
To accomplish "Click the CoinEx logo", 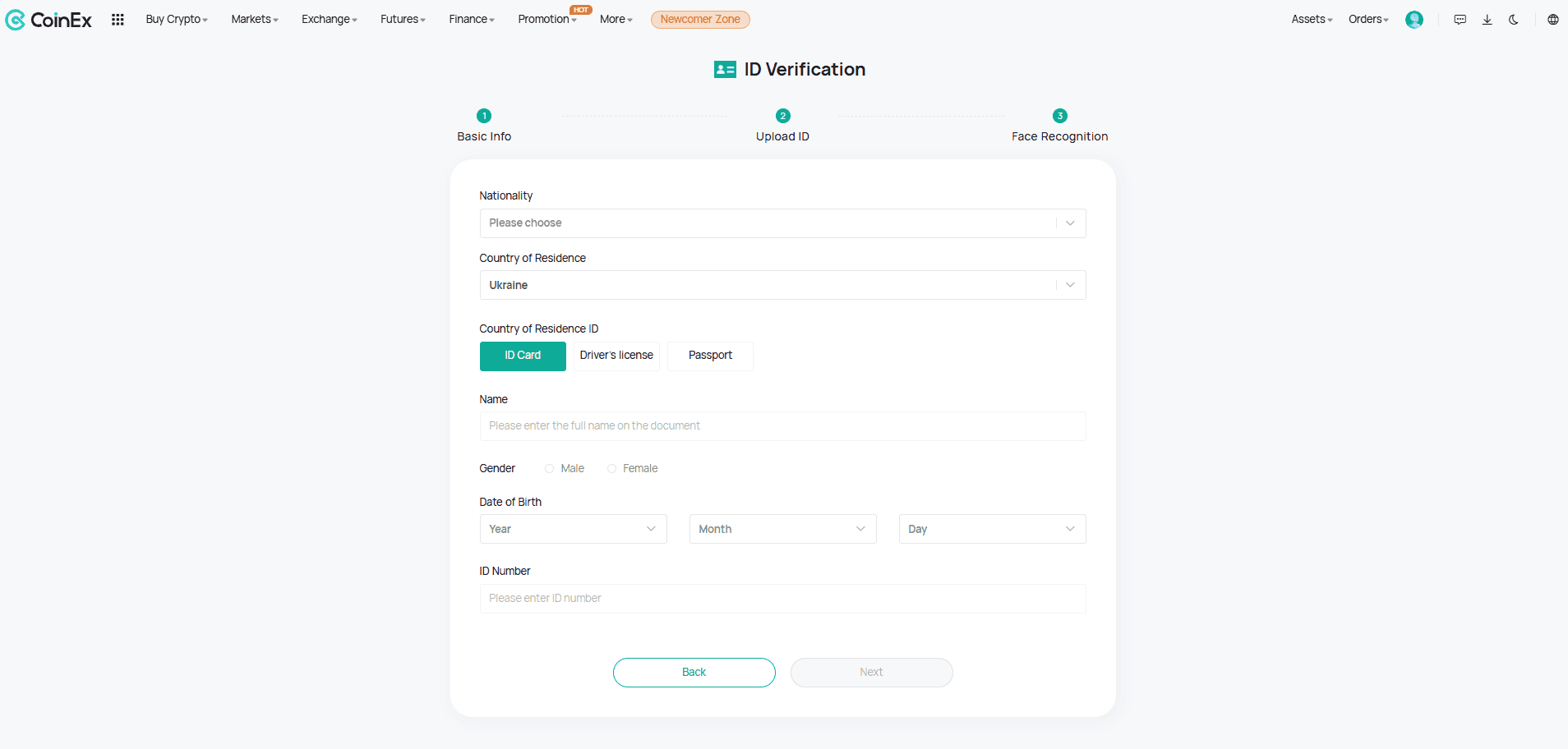I will 48,20.
